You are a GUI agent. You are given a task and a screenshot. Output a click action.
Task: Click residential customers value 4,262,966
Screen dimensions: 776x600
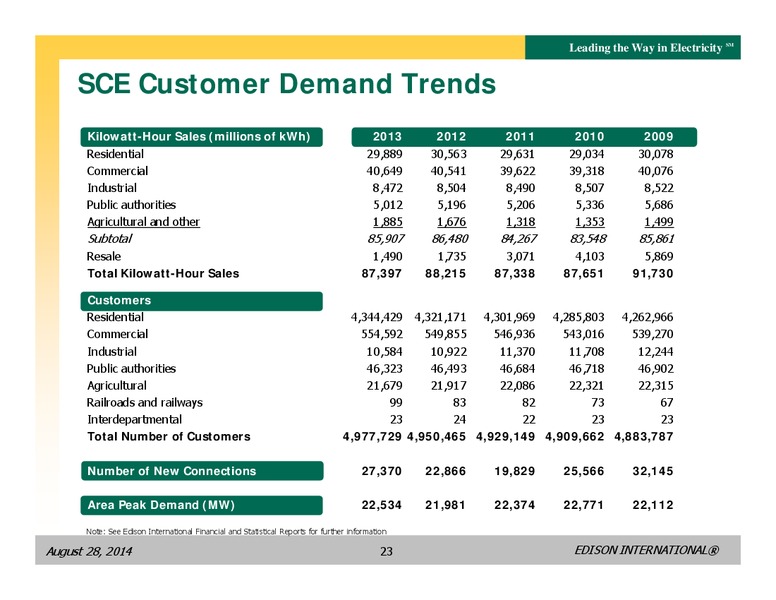[x=647, y=317]
